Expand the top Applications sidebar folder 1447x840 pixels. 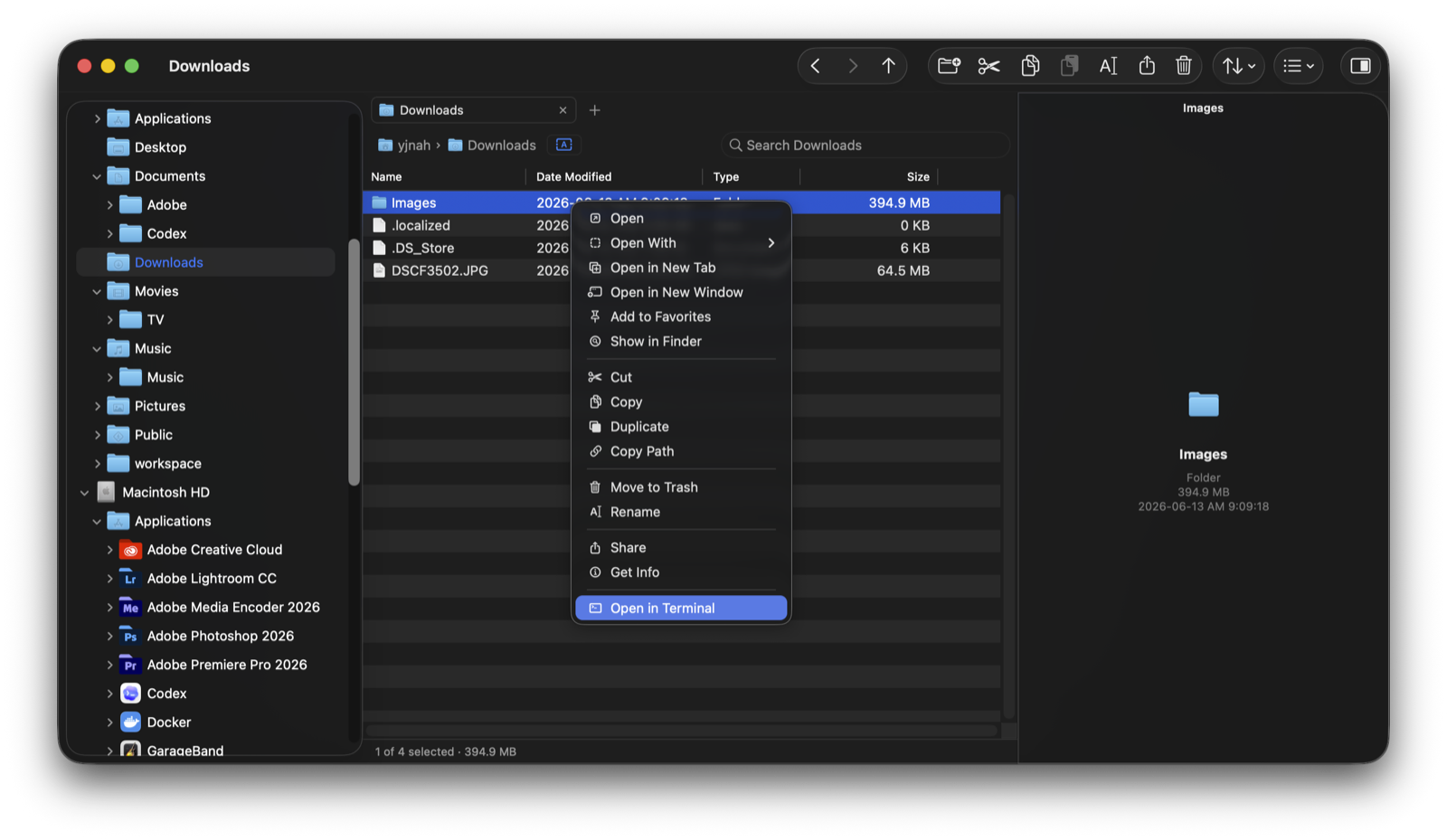point(97,118)
